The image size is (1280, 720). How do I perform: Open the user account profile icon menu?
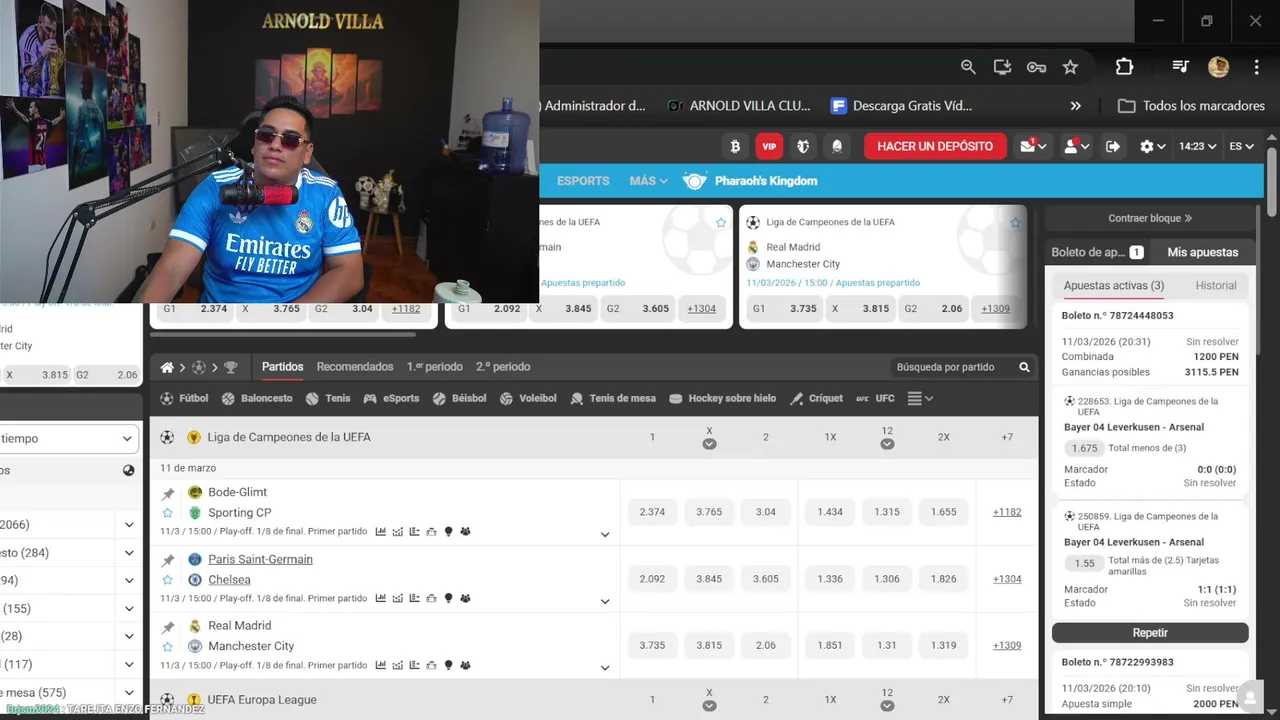1076,146
